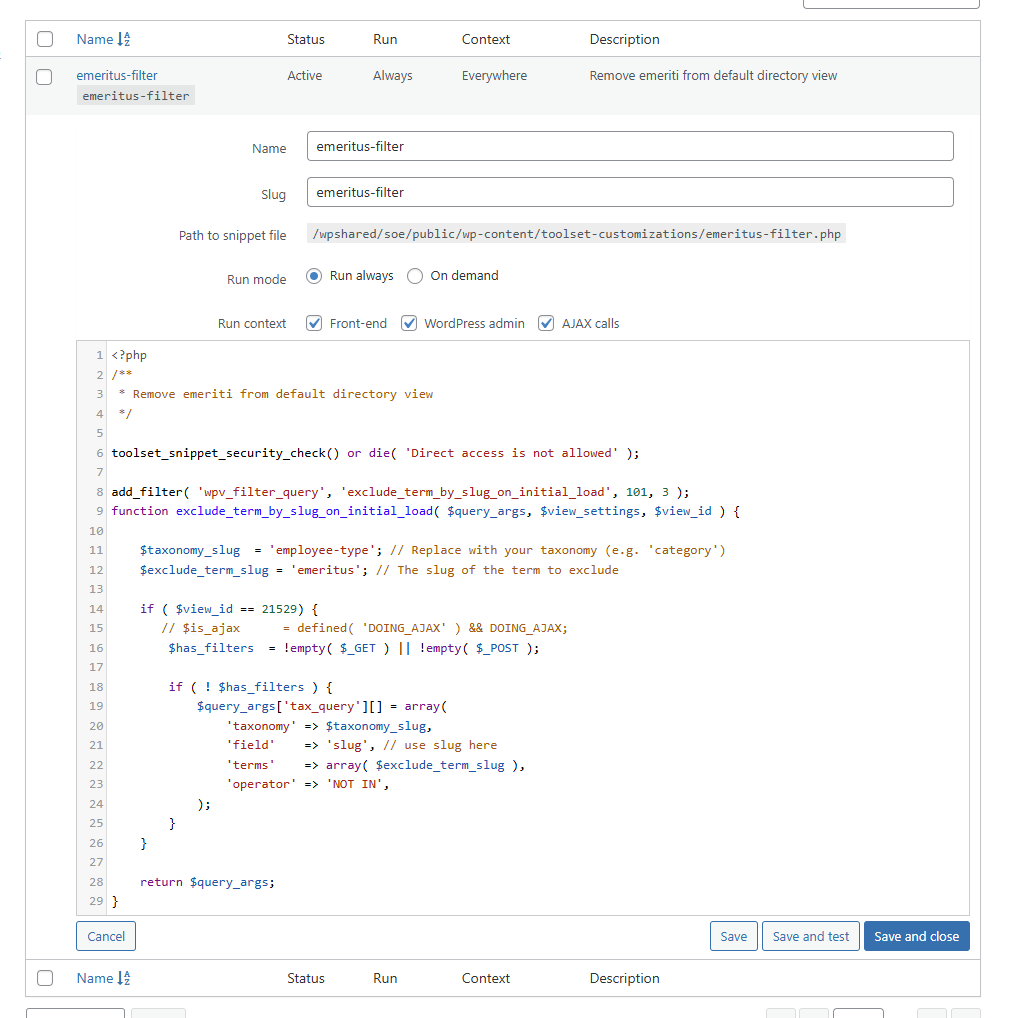The image size is (1009, 1018).
Task: Click the top Status column header
Action: click(306, 40)
